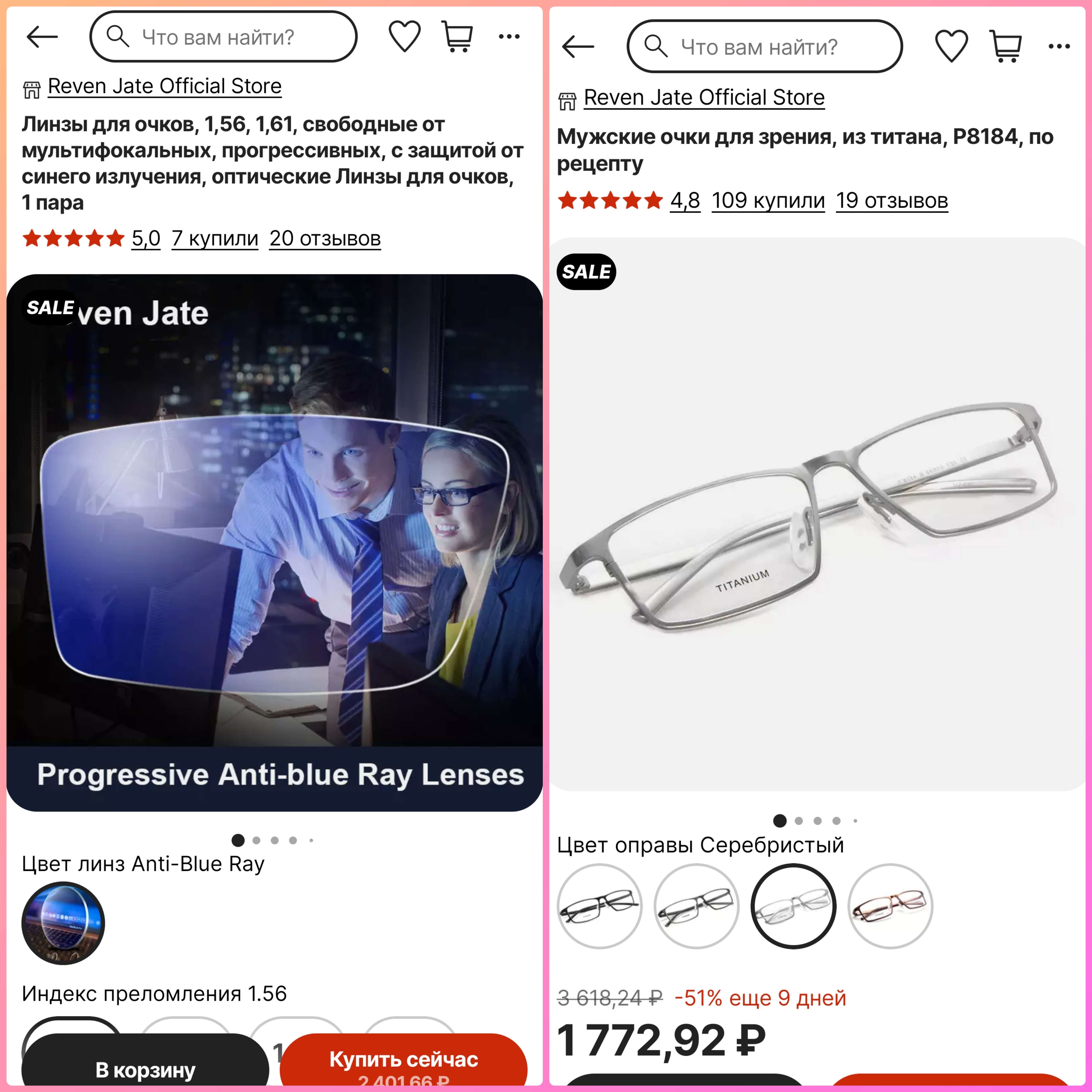Add lenses to favorites with heart icon
The height and width of the screenshot is (1092, 1092).
[405, 37]
